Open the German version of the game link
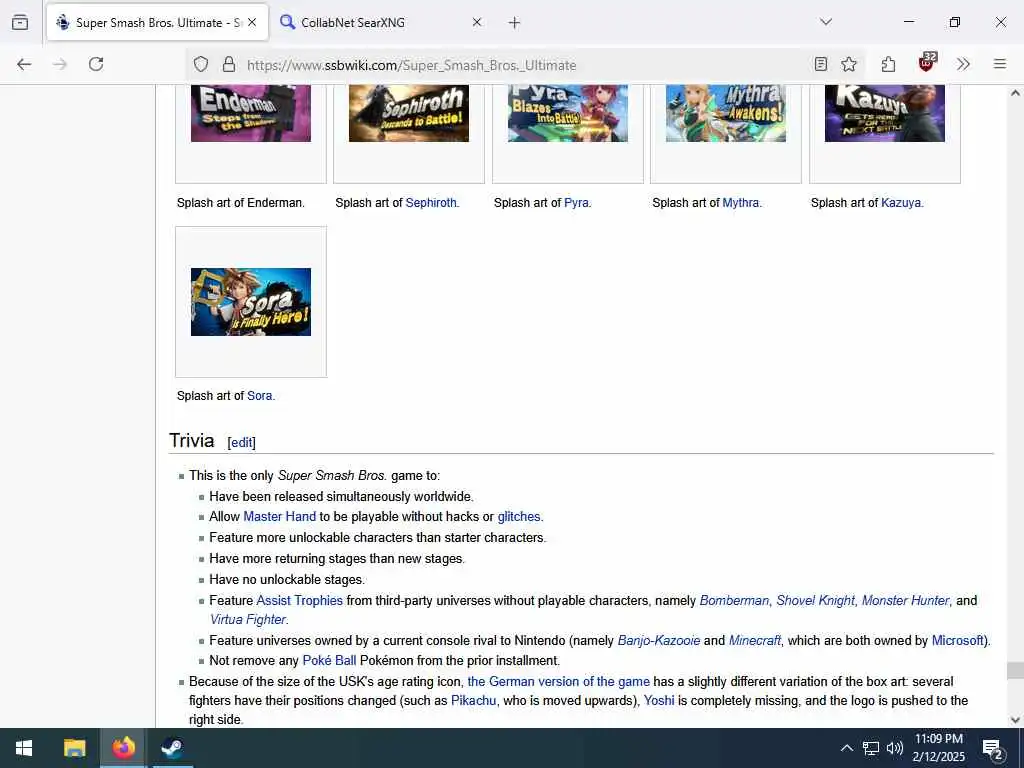The width and height of the screenshot is (1024, 768). click(558, 681)
